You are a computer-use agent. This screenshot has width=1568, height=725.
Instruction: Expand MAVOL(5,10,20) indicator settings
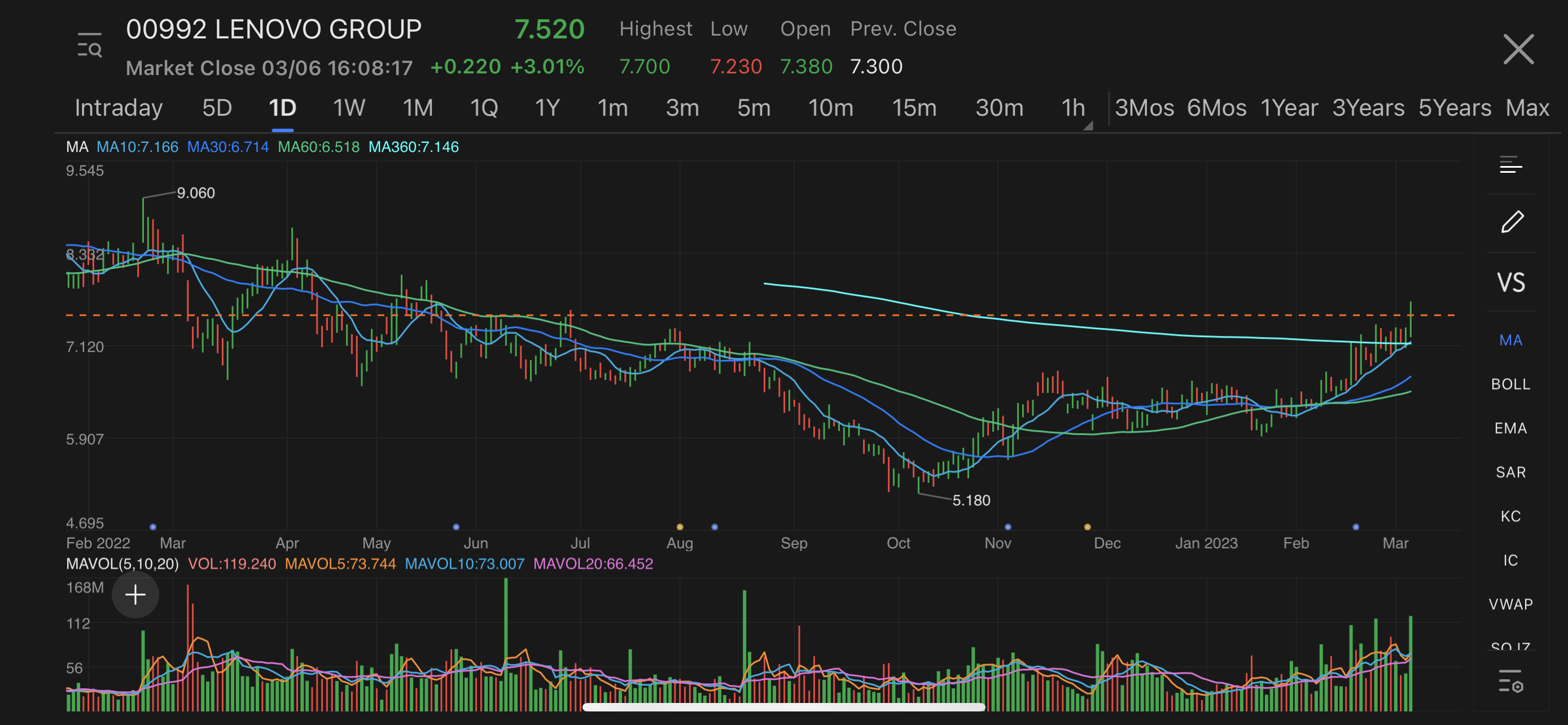coord(122,564)
